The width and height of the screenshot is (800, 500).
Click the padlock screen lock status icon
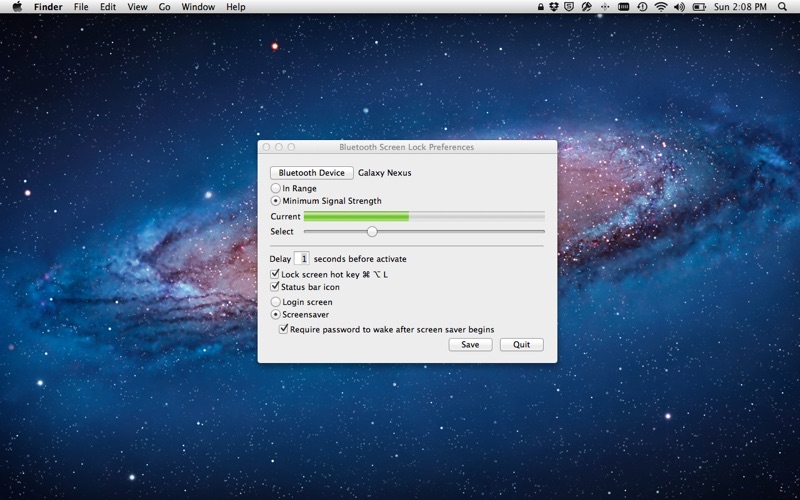pyautogui.click(x=540, y=7)
